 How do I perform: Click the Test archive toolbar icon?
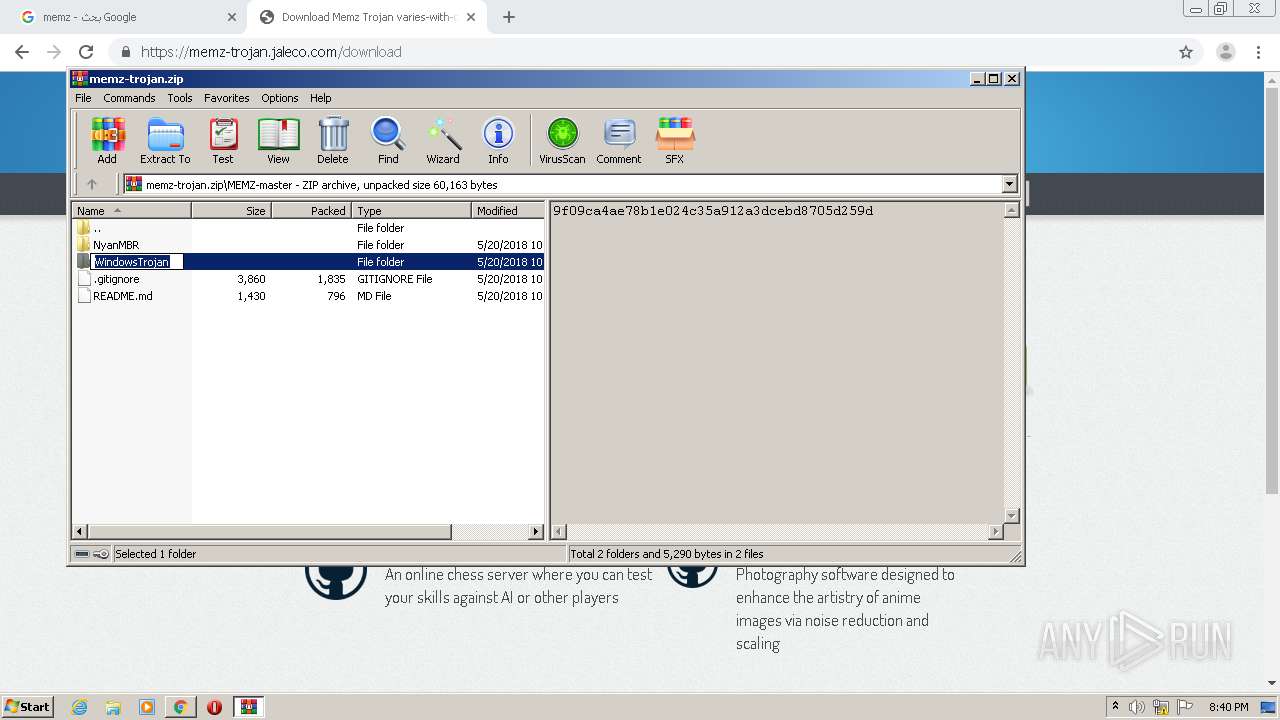click(x=223, y=140)
